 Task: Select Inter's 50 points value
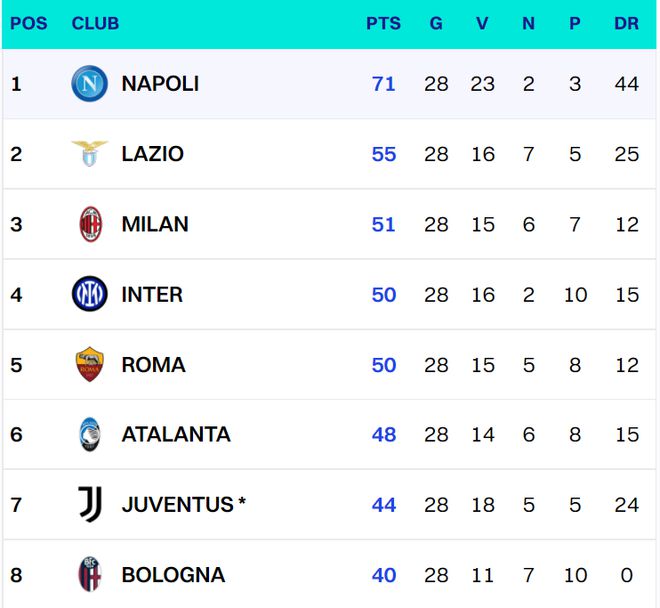click(x=383, y=295)
